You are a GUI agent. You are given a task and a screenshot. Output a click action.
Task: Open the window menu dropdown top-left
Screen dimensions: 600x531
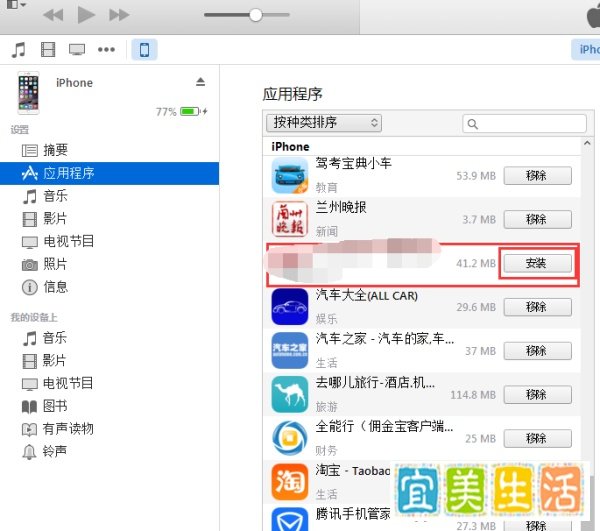16,4
